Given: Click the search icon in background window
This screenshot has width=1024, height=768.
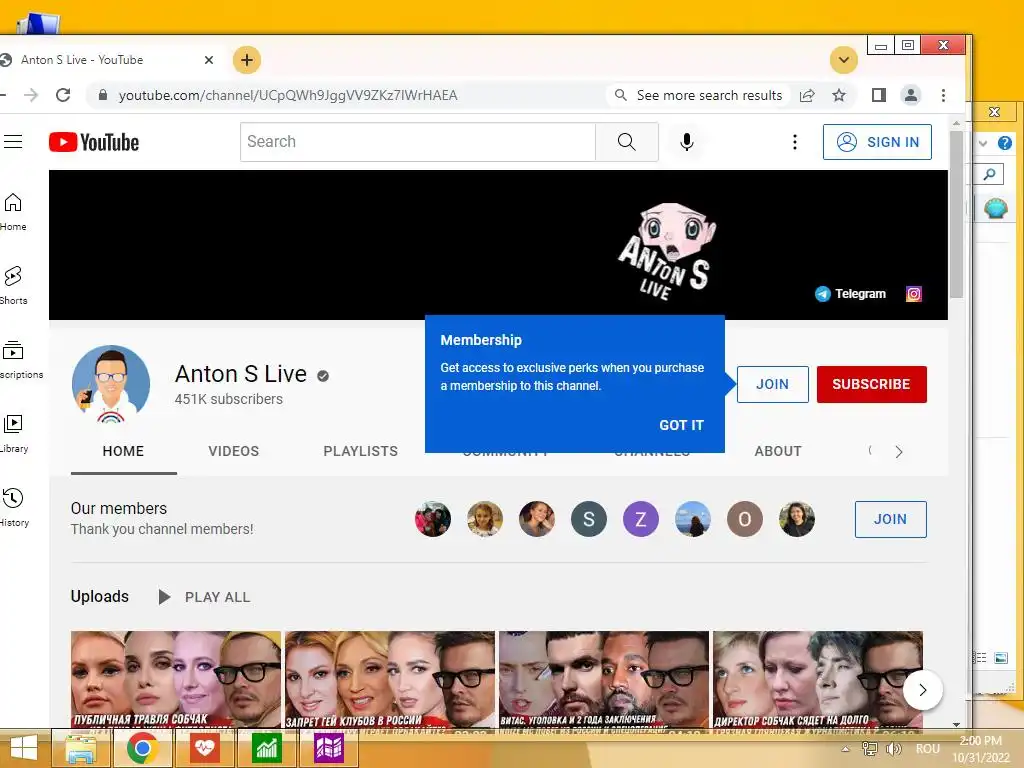Looking at the screenshot, I should [x=990, y=174].
